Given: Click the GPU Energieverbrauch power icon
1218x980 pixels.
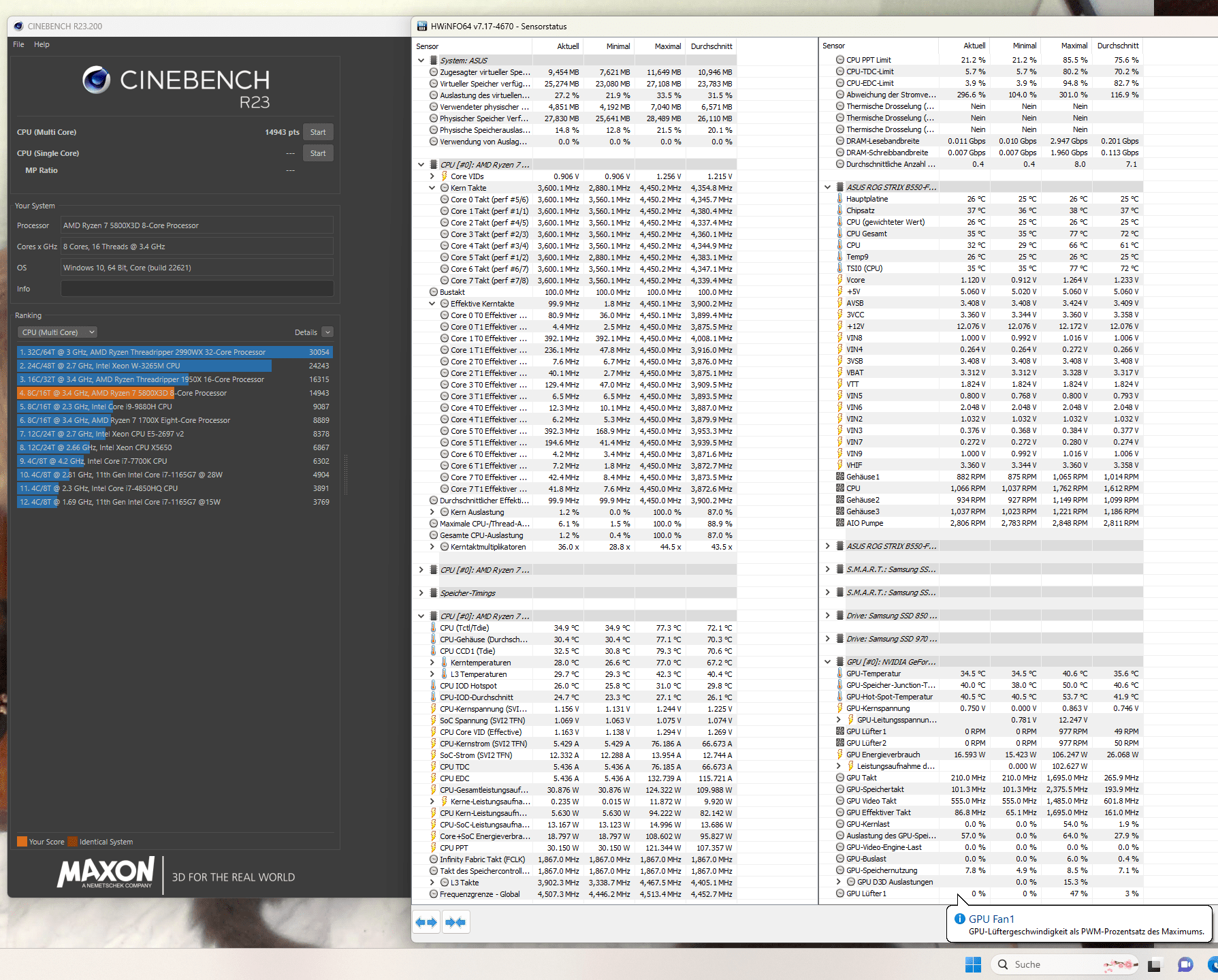Looking at the screenshot, I should click(x=840, y=755).
